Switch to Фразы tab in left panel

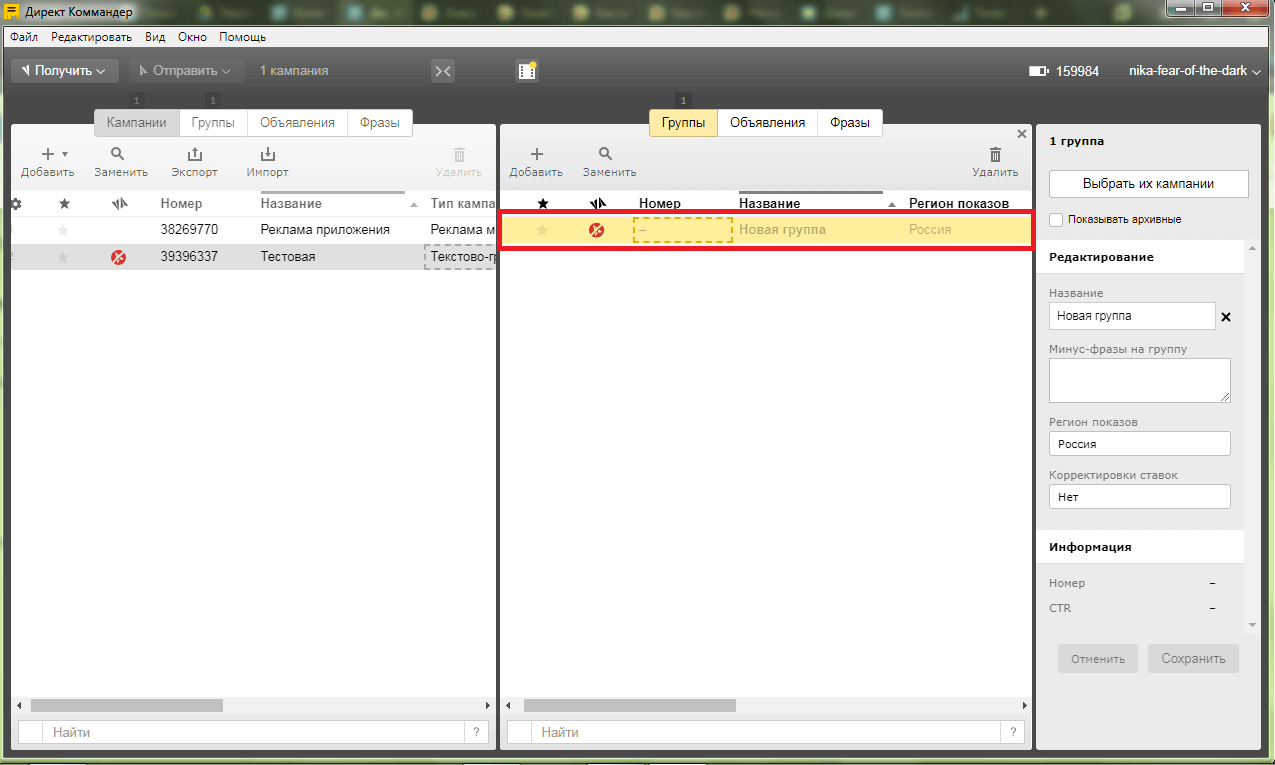(380, 123)
